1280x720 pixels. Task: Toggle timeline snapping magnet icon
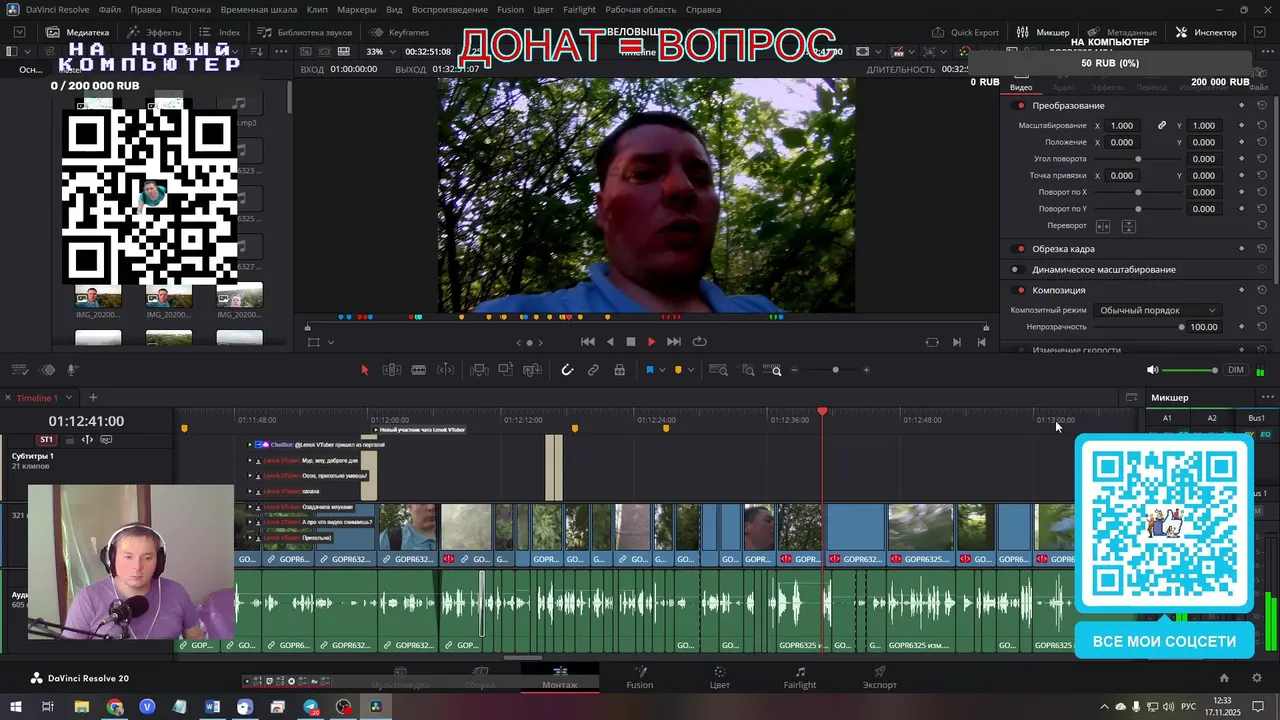pyautogui.click(x=567, y=370)
